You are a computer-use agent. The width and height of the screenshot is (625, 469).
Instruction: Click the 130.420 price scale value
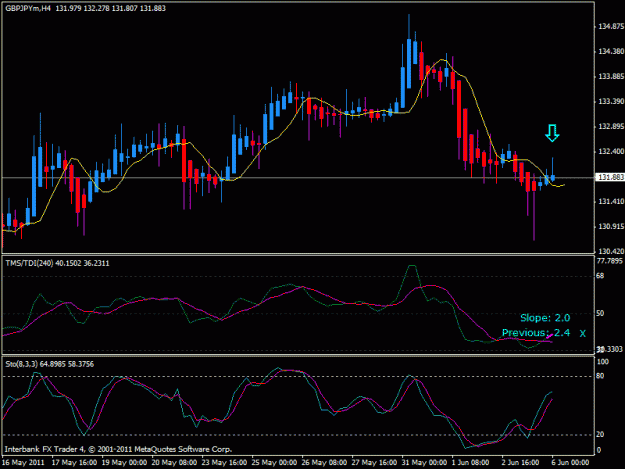611,251
